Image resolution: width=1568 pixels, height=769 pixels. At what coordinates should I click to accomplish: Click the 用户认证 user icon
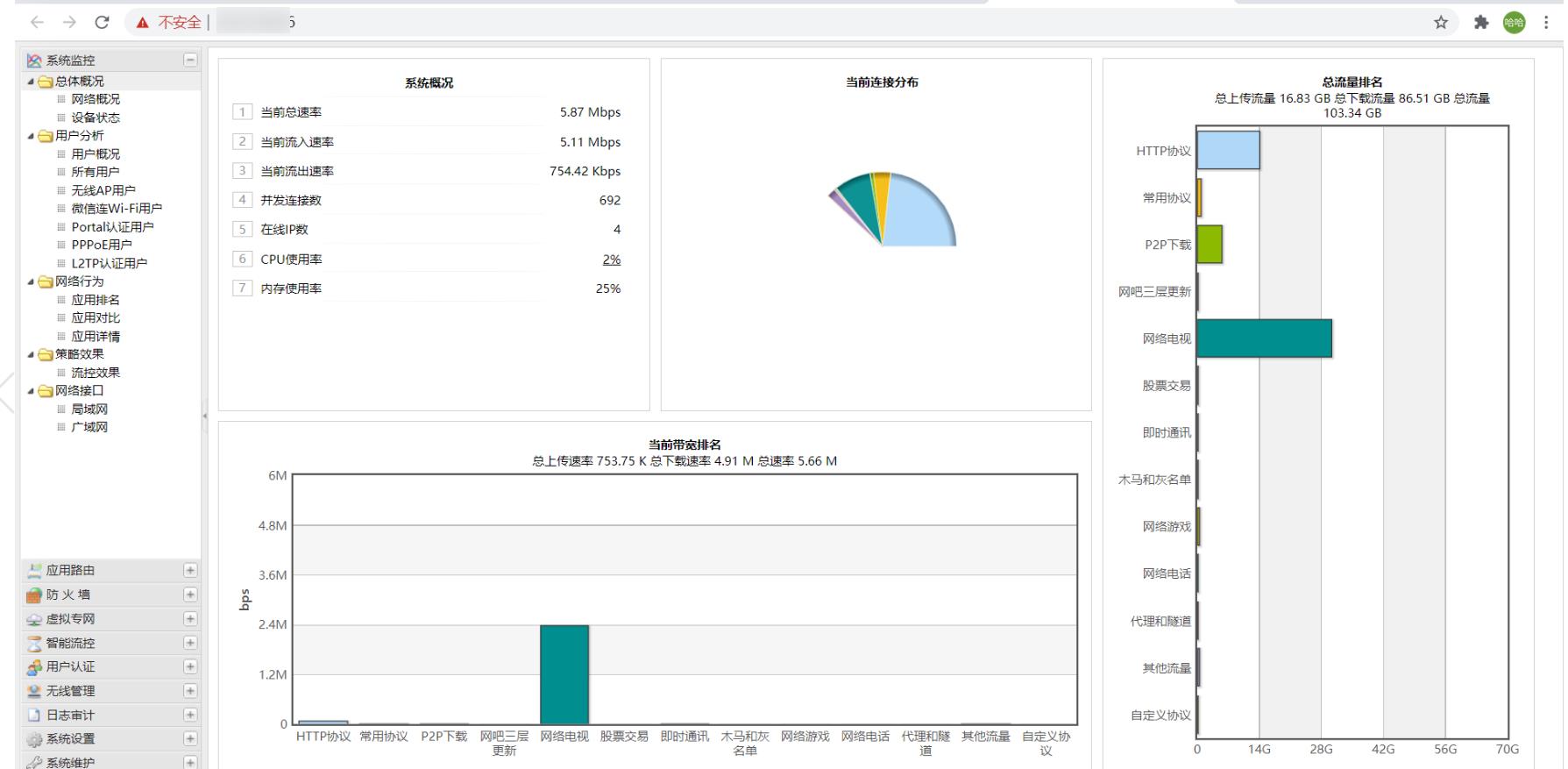34,667
